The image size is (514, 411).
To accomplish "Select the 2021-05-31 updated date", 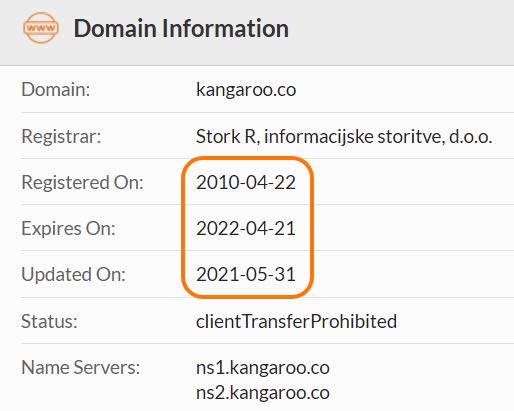I will (x=246, y=275).
